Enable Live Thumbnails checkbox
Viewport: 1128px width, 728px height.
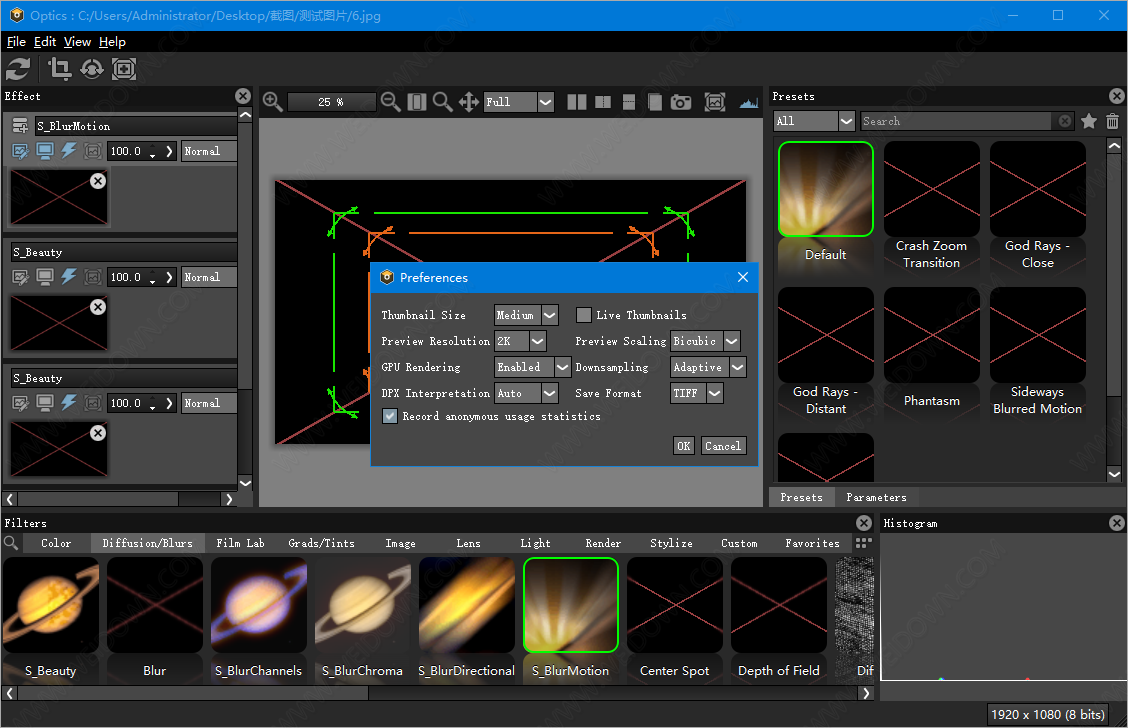coord(583,315)
